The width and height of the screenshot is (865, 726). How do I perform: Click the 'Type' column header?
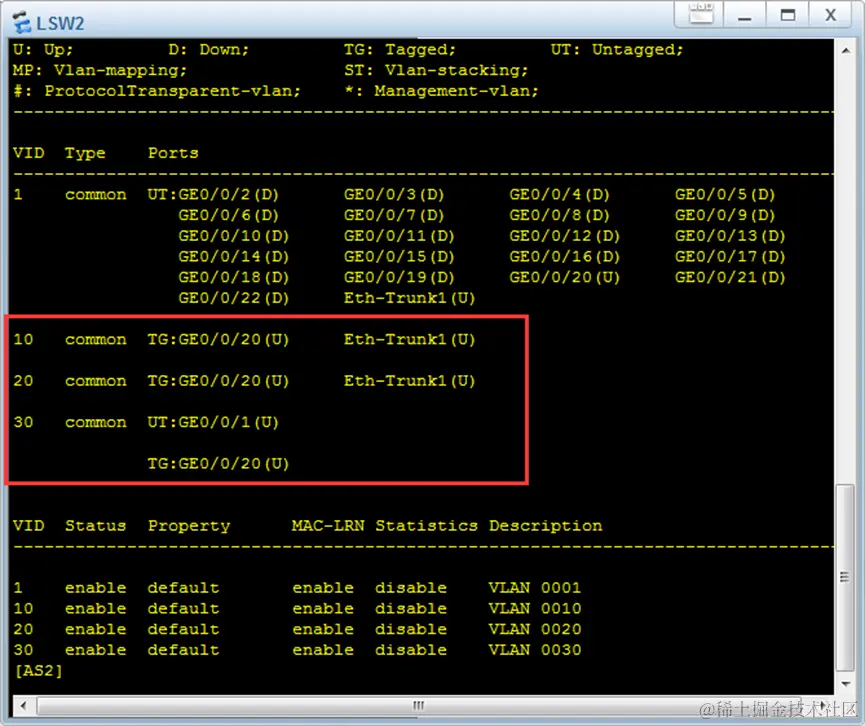(85, 153)
